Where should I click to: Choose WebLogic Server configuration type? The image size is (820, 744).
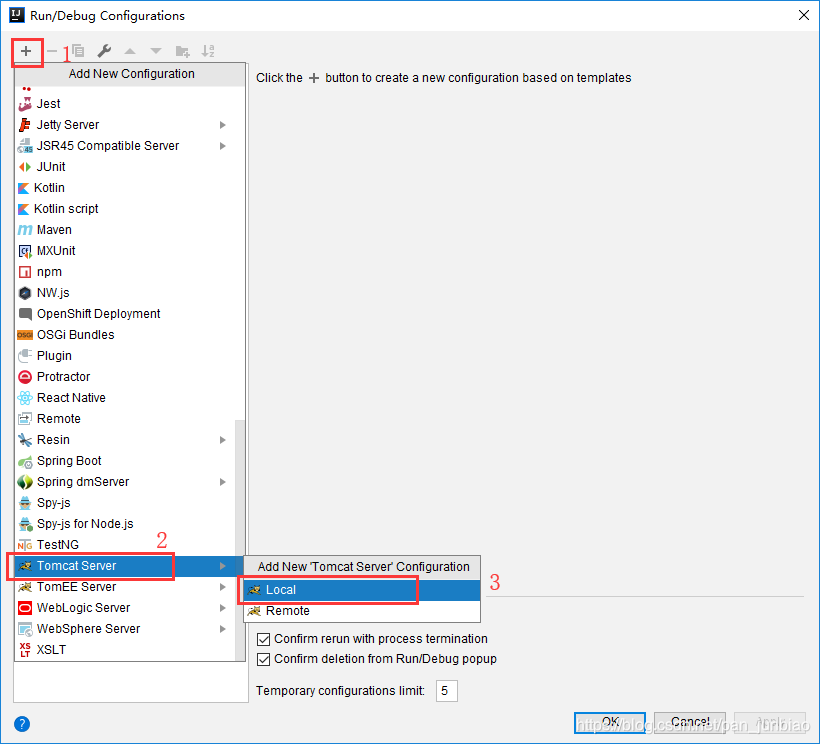pos(124,608)
